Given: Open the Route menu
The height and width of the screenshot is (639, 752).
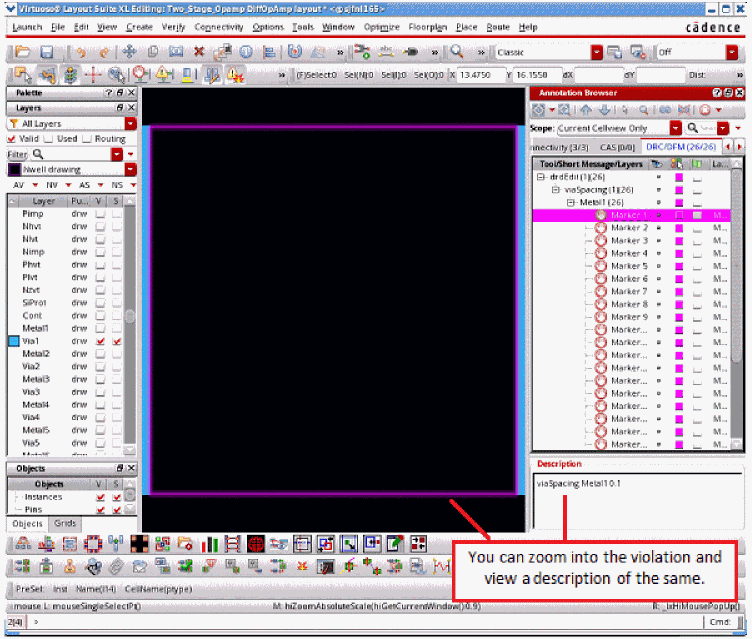Looking at the screenshot, I should point(498,27).
